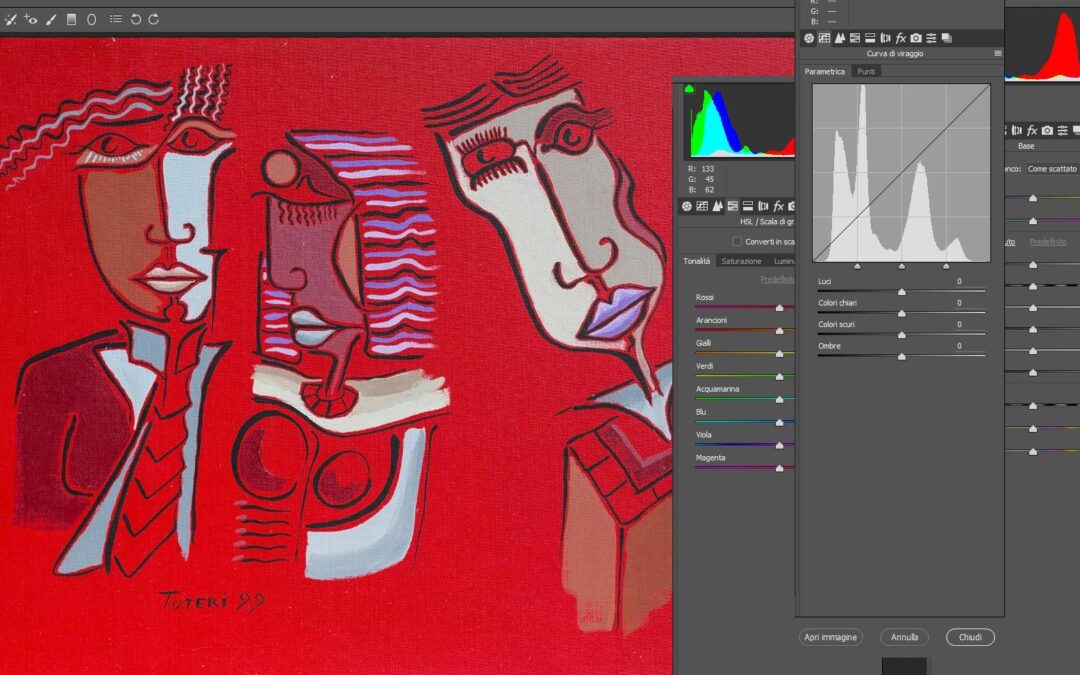Open Split Toning icon in Curva di viraggio panel

(x=870, y=39)
